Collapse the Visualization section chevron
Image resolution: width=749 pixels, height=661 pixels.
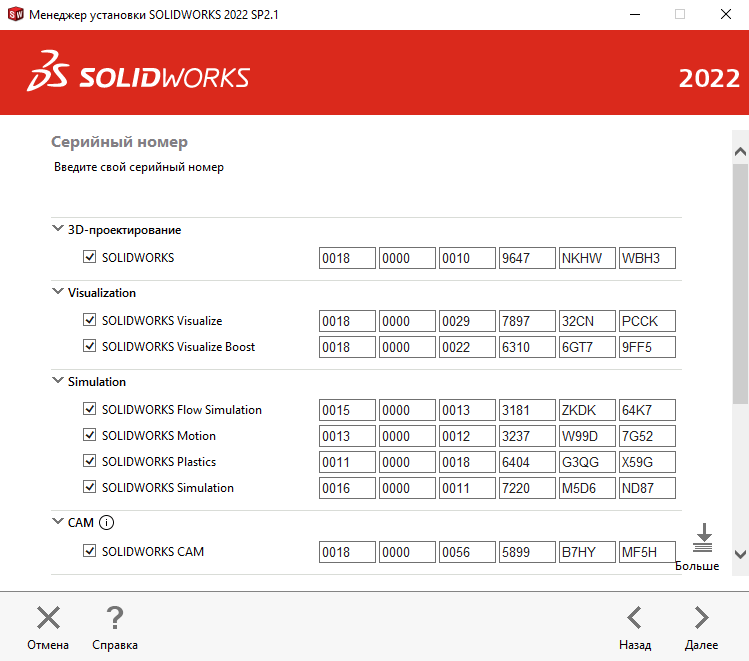pos(58,291)
